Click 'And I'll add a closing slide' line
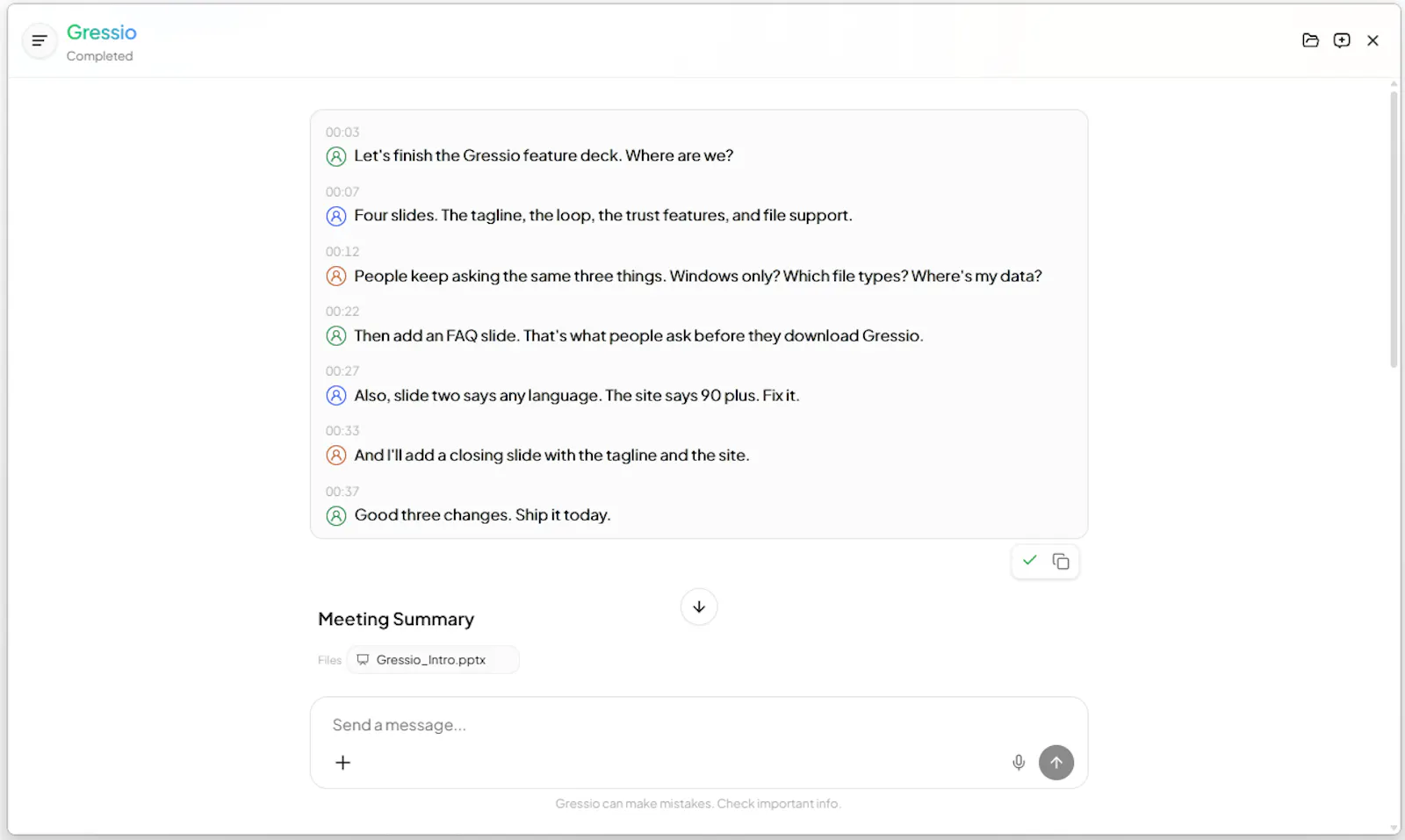The height and width of the screenshot is (840, 1405). [x=551, y=456]
